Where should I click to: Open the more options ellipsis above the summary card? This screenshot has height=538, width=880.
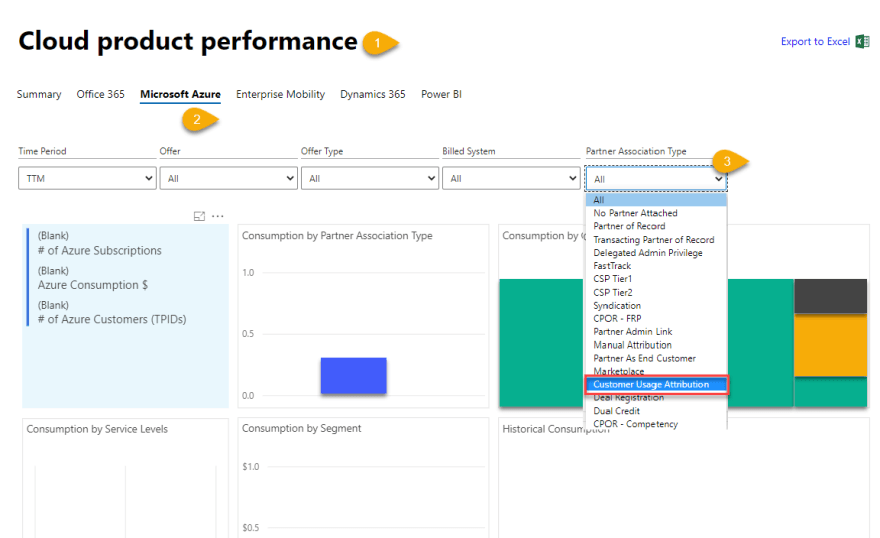218,216
